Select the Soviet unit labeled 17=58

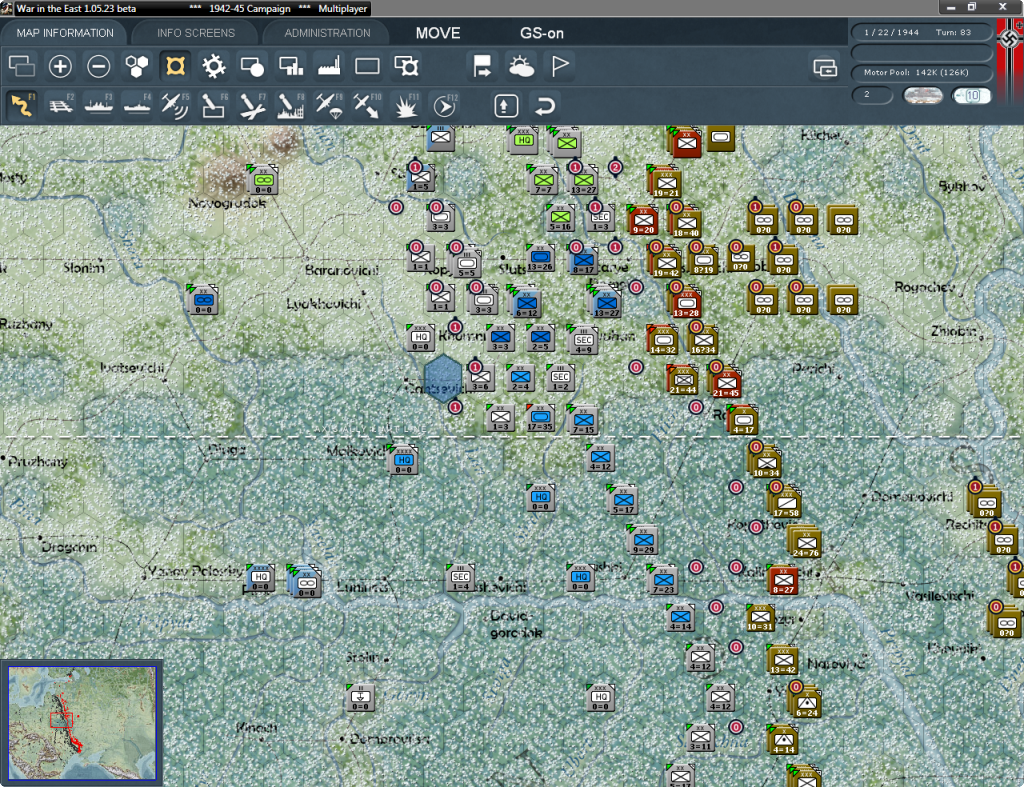tap(786, 503)
